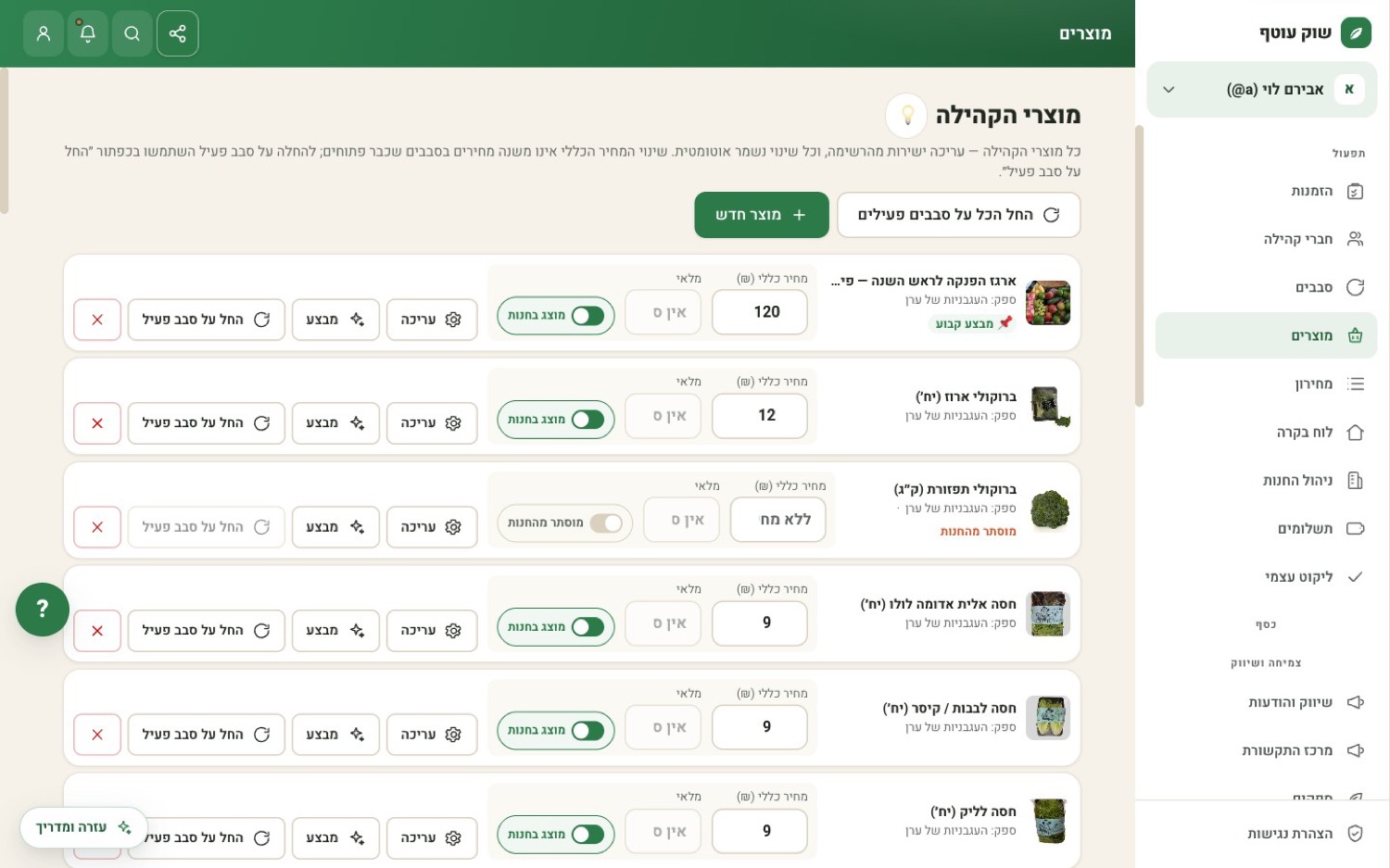Click the red מוסתר מהחנות label
Image resolution: width=1390 pixels, height=868 pixels.
(x=978, y=532)
